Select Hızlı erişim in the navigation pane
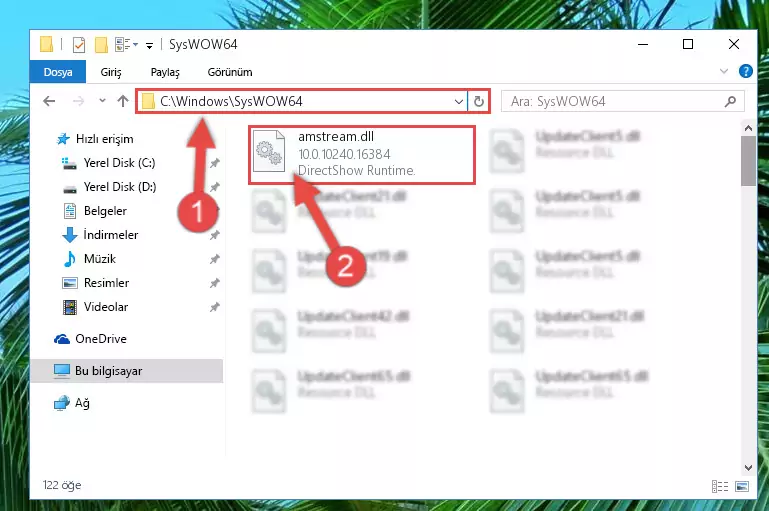Screen dimensions: 769x511 coord(104,139)
